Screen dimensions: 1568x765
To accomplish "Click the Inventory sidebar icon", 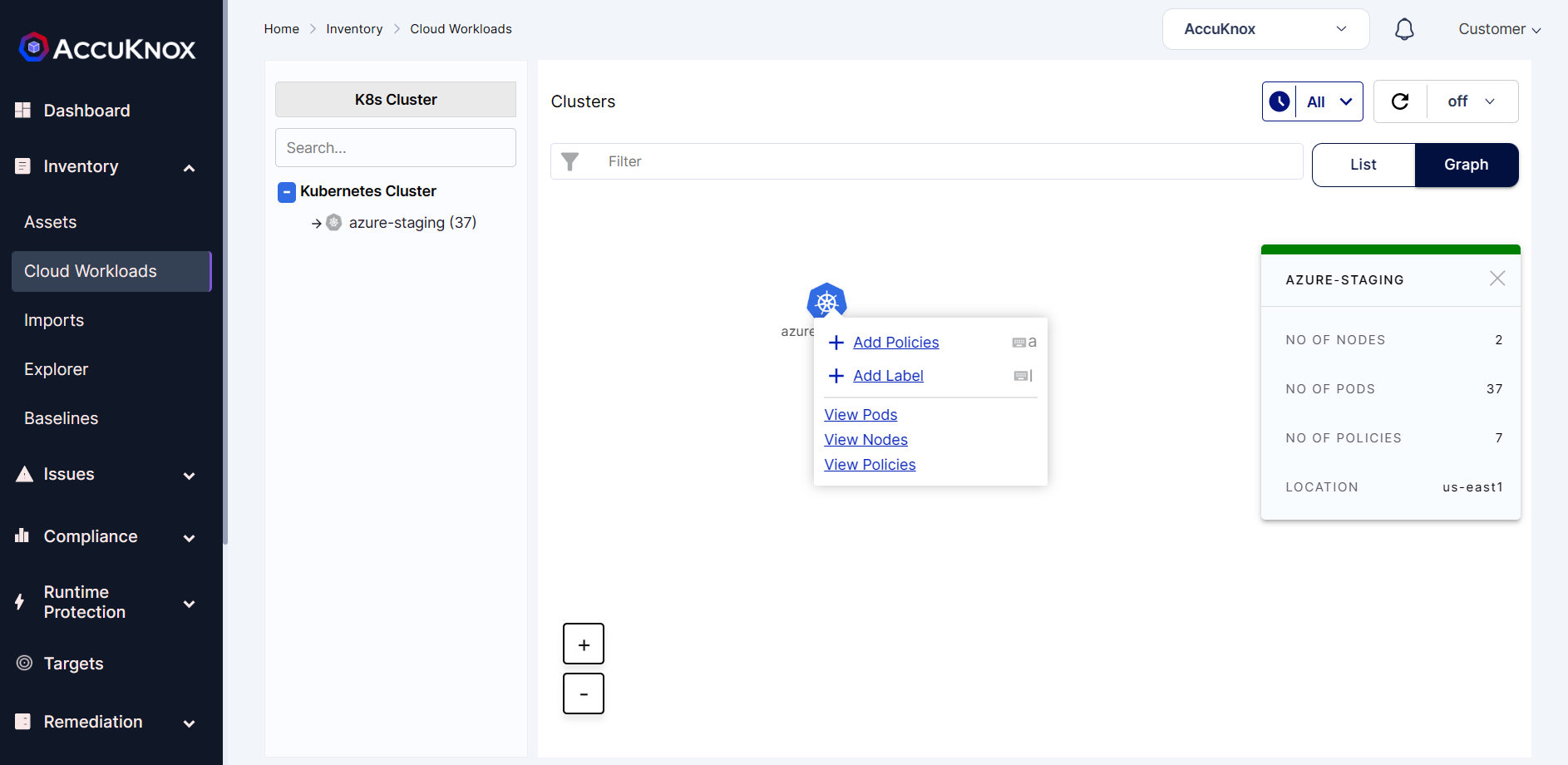I will coord(23,166).
